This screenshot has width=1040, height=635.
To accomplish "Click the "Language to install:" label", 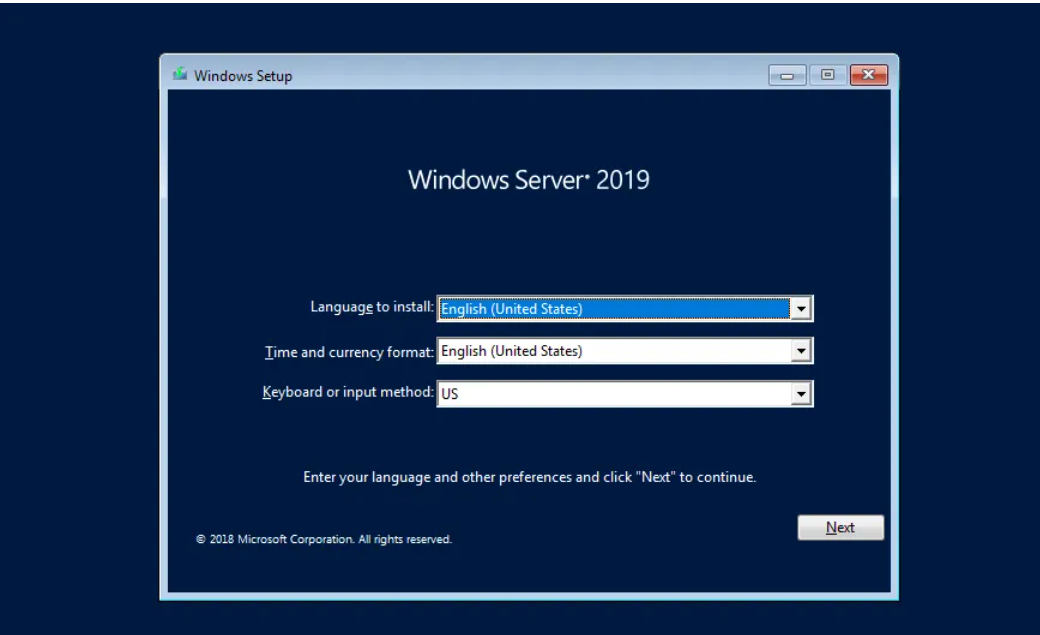I will point(371,307).
